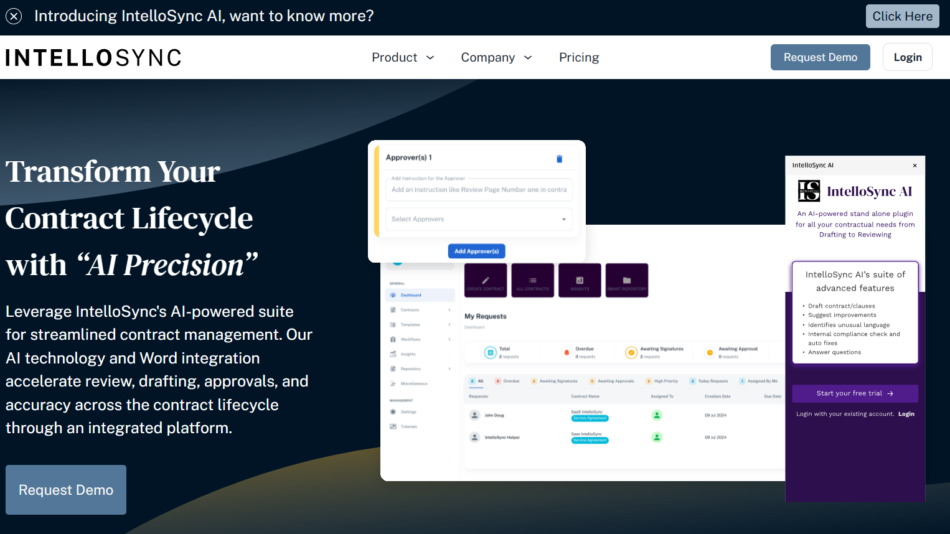Open the Pricing page from the navigation

click(x=579, y=57)
